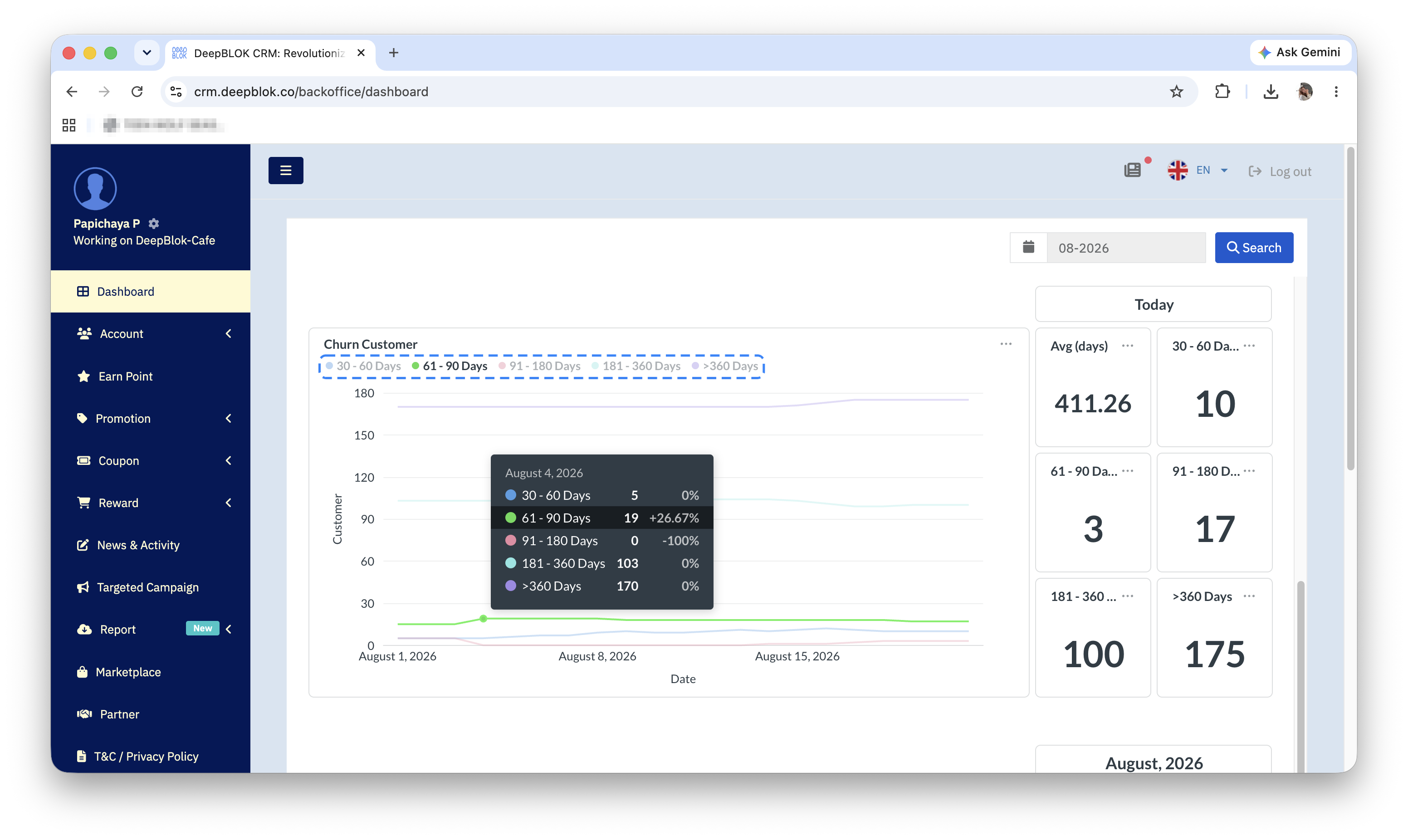Click the 181 - 360 value 100
The width and height of the screenshot is (1408, 840).
1093,654
